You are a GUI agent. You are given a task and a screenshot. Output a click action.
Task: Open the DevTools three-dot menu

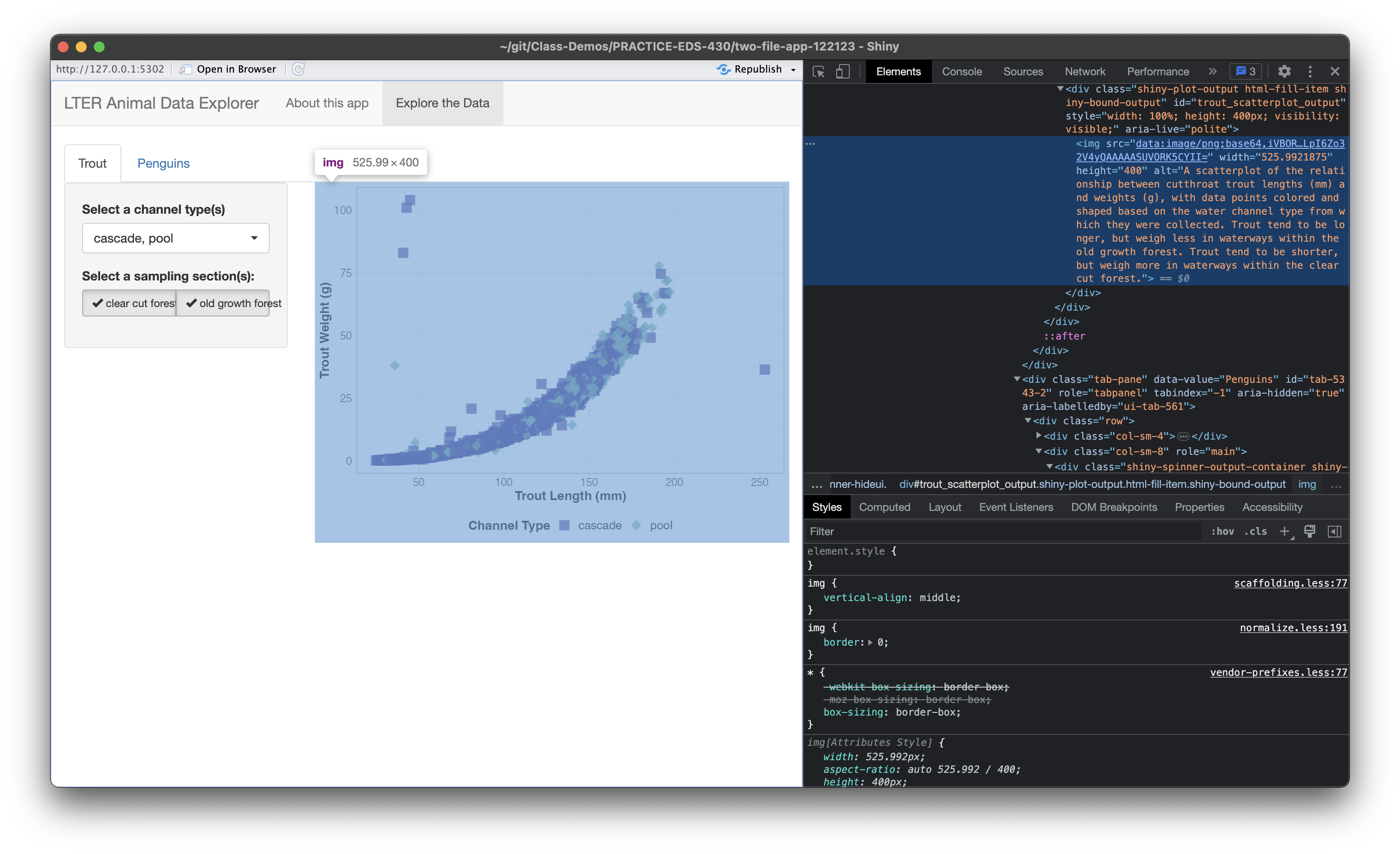tap(1310, 72)
